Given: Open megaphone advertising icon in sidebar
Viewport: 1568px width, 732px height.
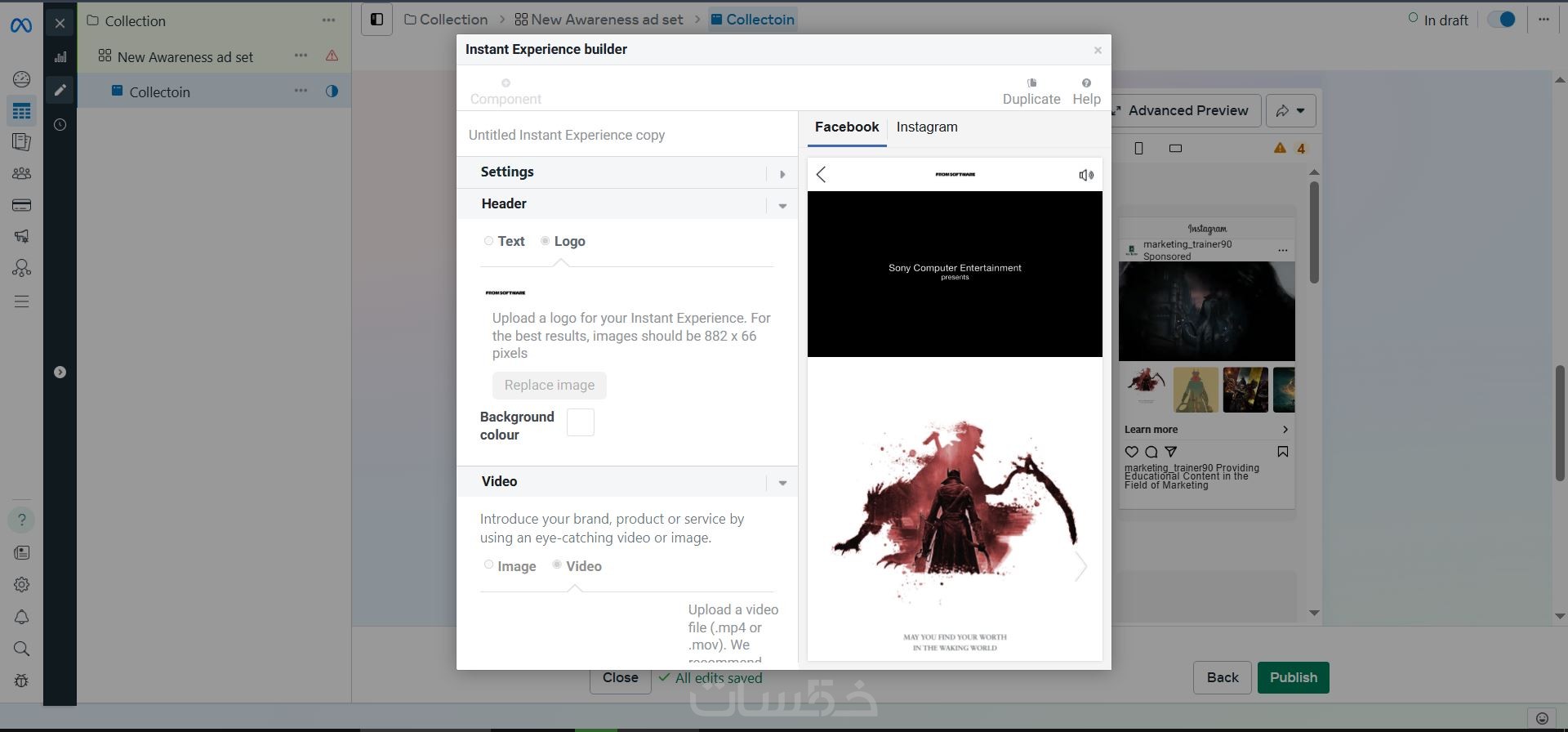Looking at the screenshot, I should coord(21,236).
